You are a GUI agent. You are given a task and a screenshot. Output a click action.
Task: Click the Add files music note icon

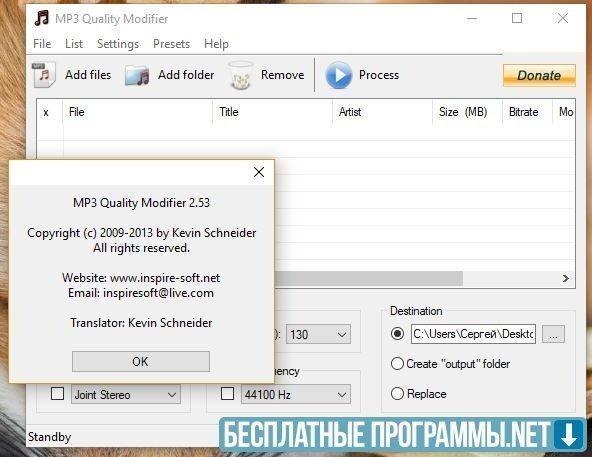tap(44, 74)
